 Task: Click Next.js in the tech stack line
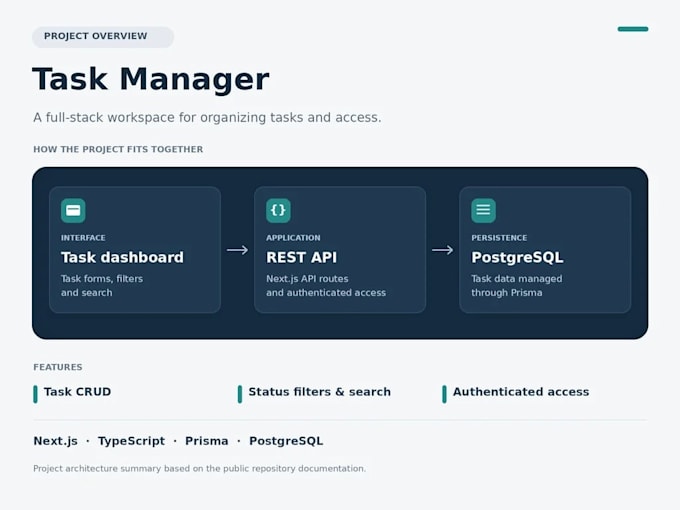pyautogui.click(x=56, y=441)
